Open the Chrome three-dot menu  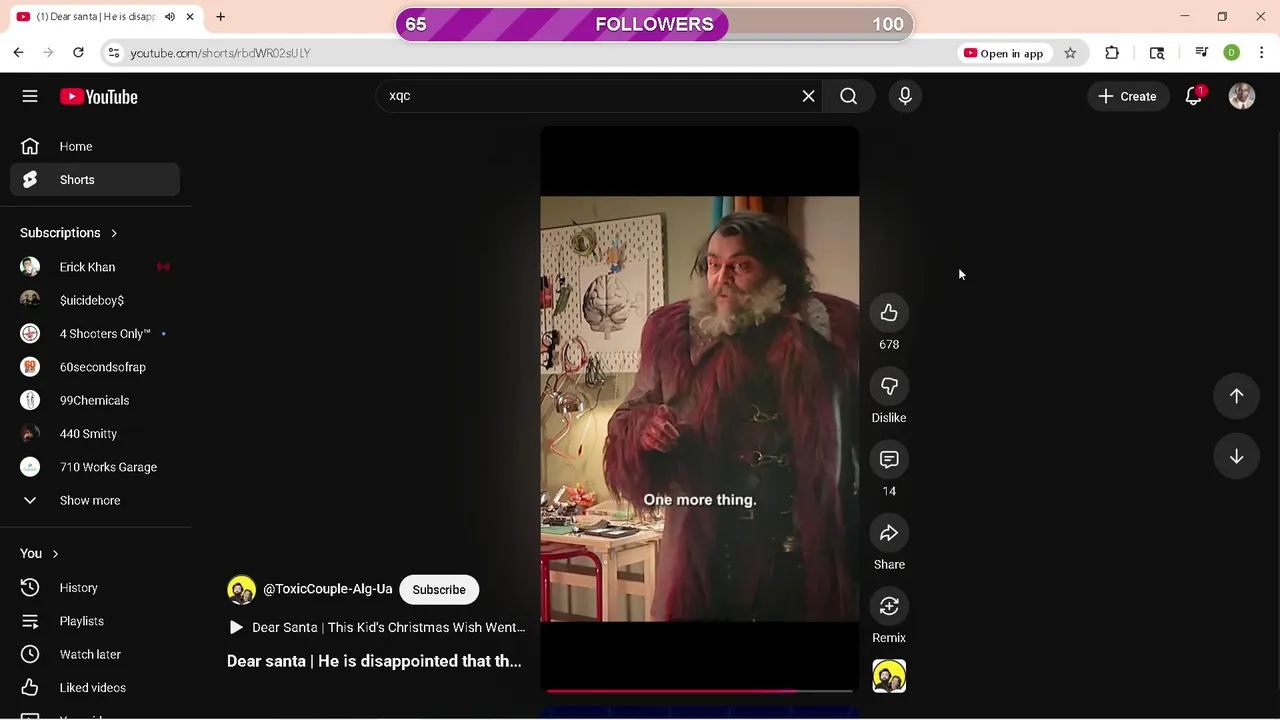[1261, 53]
